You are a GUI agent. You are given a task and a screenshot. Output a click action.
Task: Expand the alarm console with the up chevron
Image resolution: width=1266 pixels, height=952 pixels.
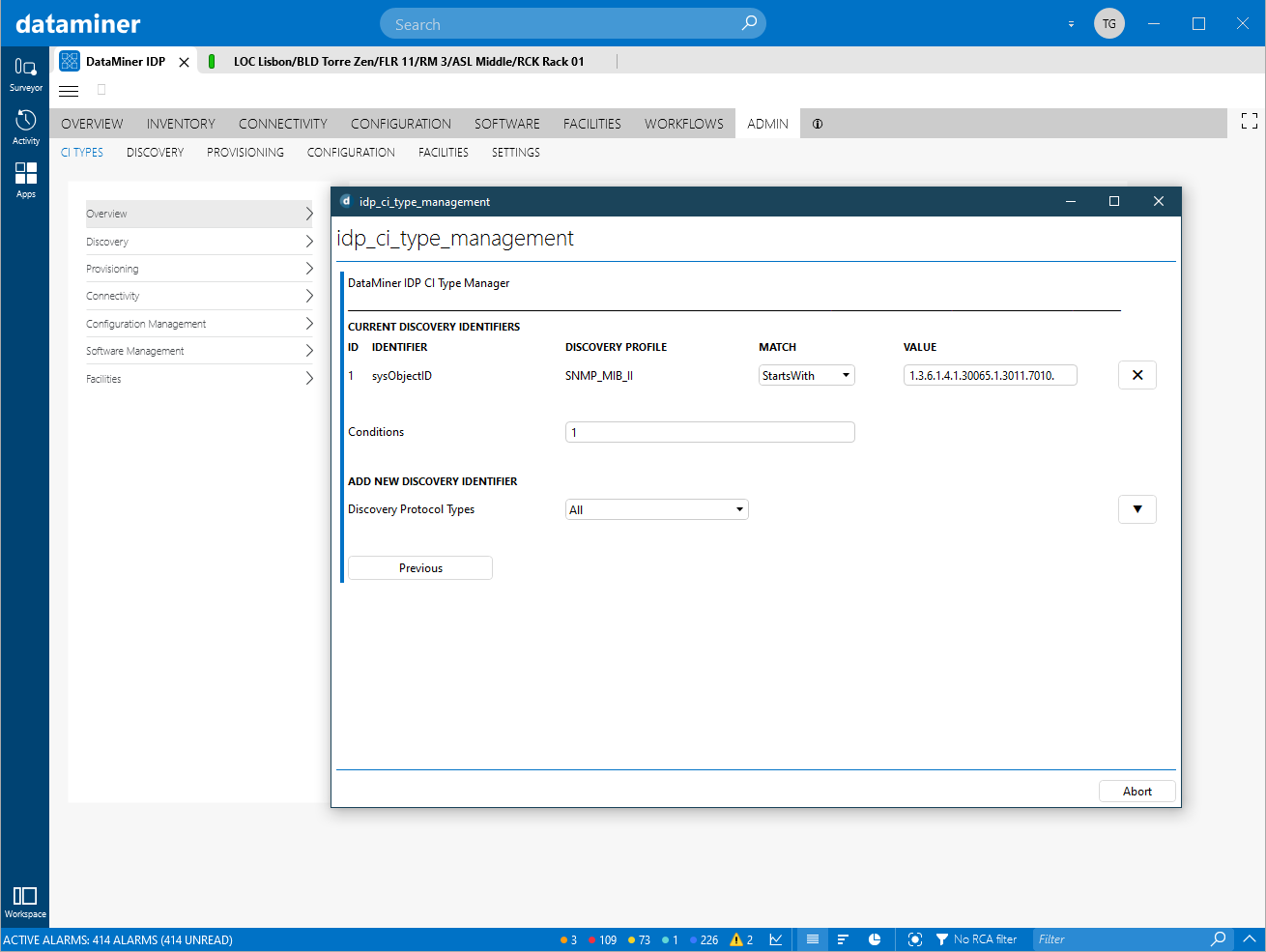(x=1249, y=938)
